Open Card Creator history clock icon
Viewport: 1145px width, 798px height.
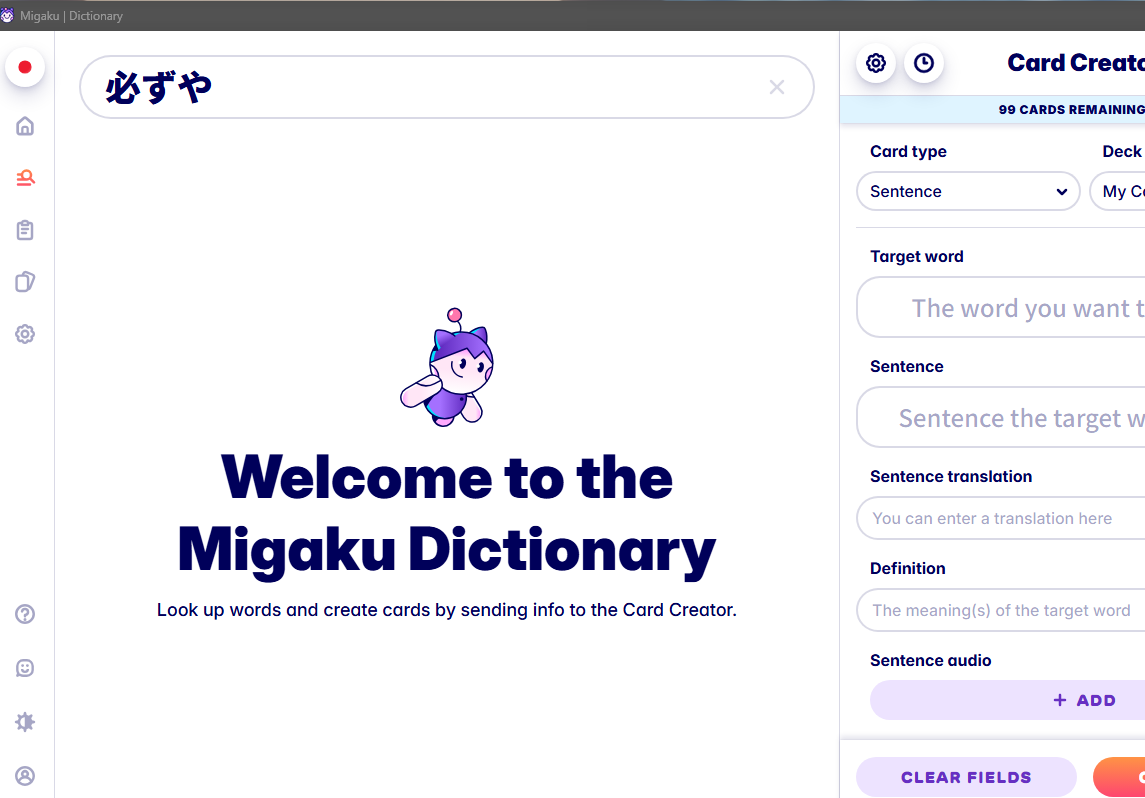(924, 63)
